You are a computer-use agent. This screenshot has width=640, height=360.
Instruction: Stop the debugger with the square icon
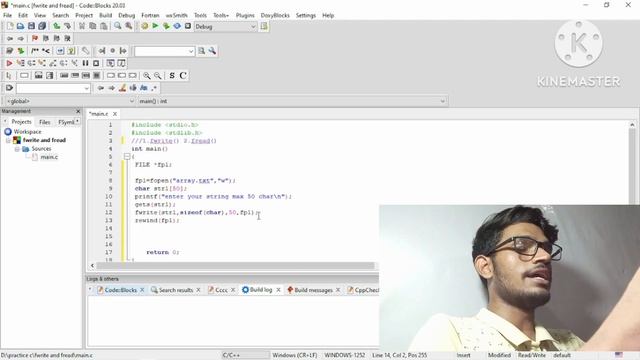coord(96,63)
